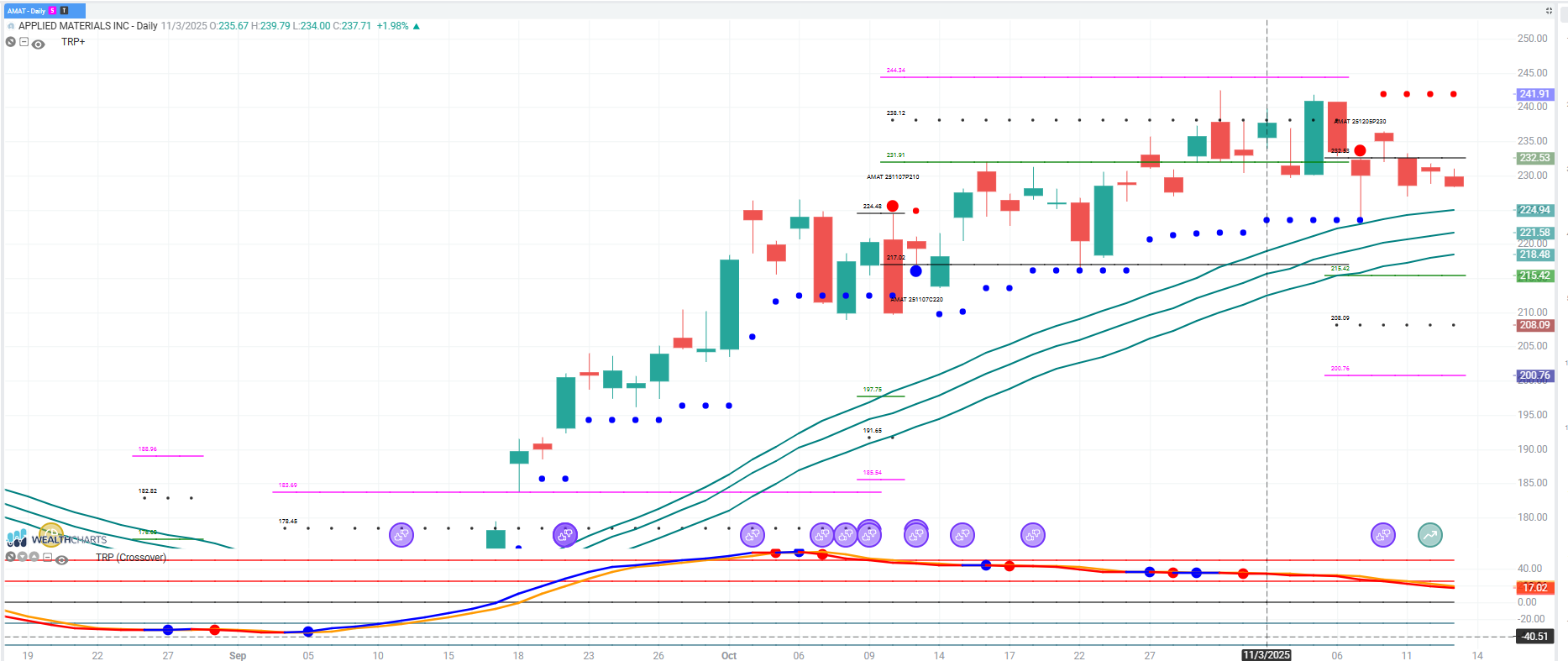Click the gold dividend coin marker
1568x661 pixels.
[50, 533]
